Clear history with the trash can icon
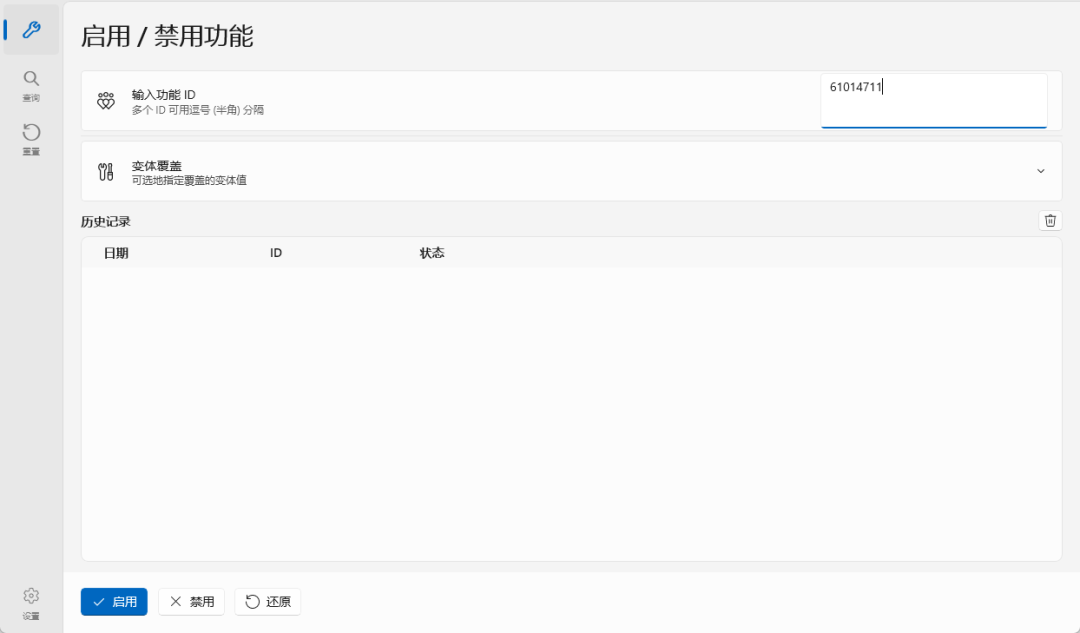Image resolution: width=1080 pixels, height=633 pixels. [1050, 220]
